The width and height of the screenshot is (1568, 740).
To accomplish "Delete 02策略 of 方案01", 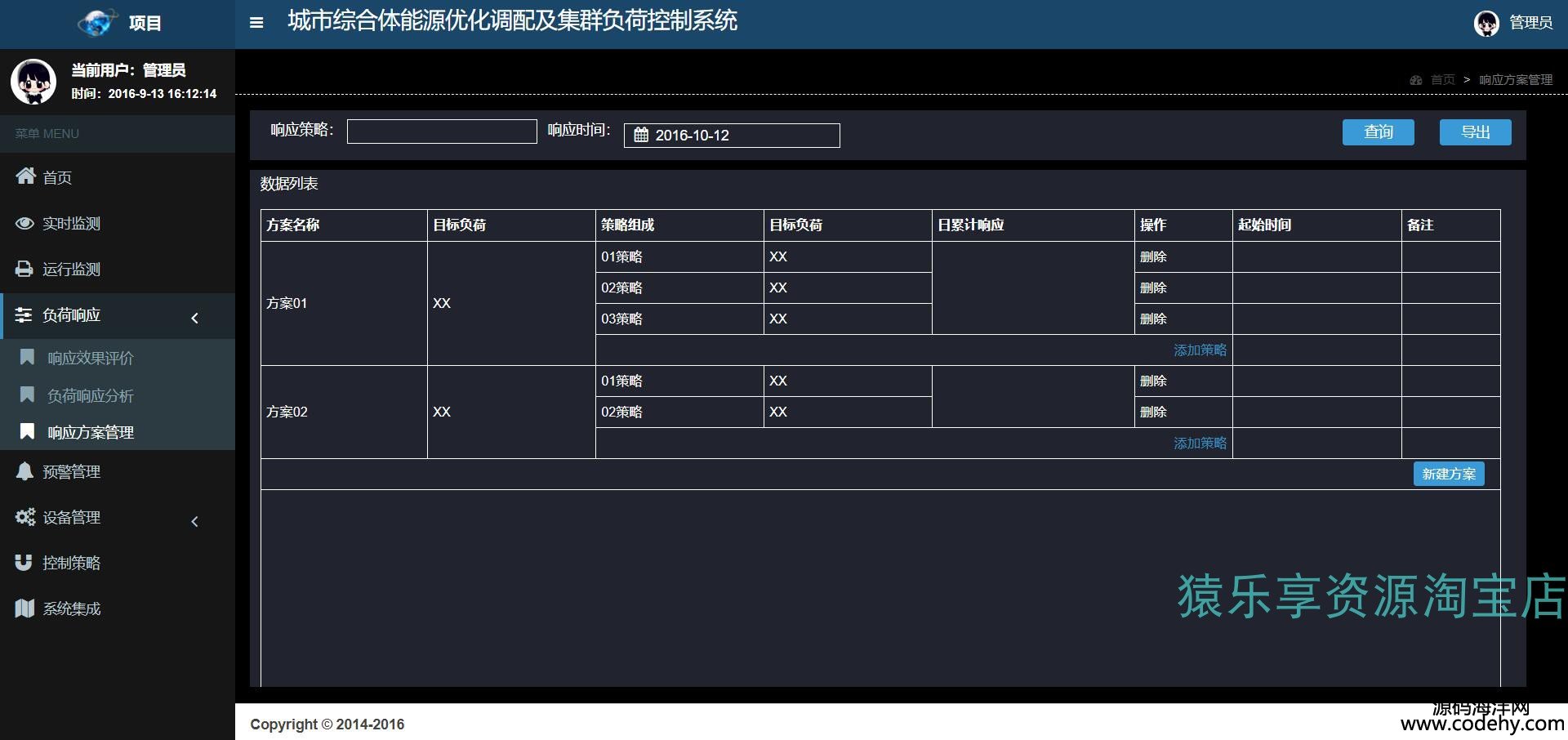I will [1153, 288].
